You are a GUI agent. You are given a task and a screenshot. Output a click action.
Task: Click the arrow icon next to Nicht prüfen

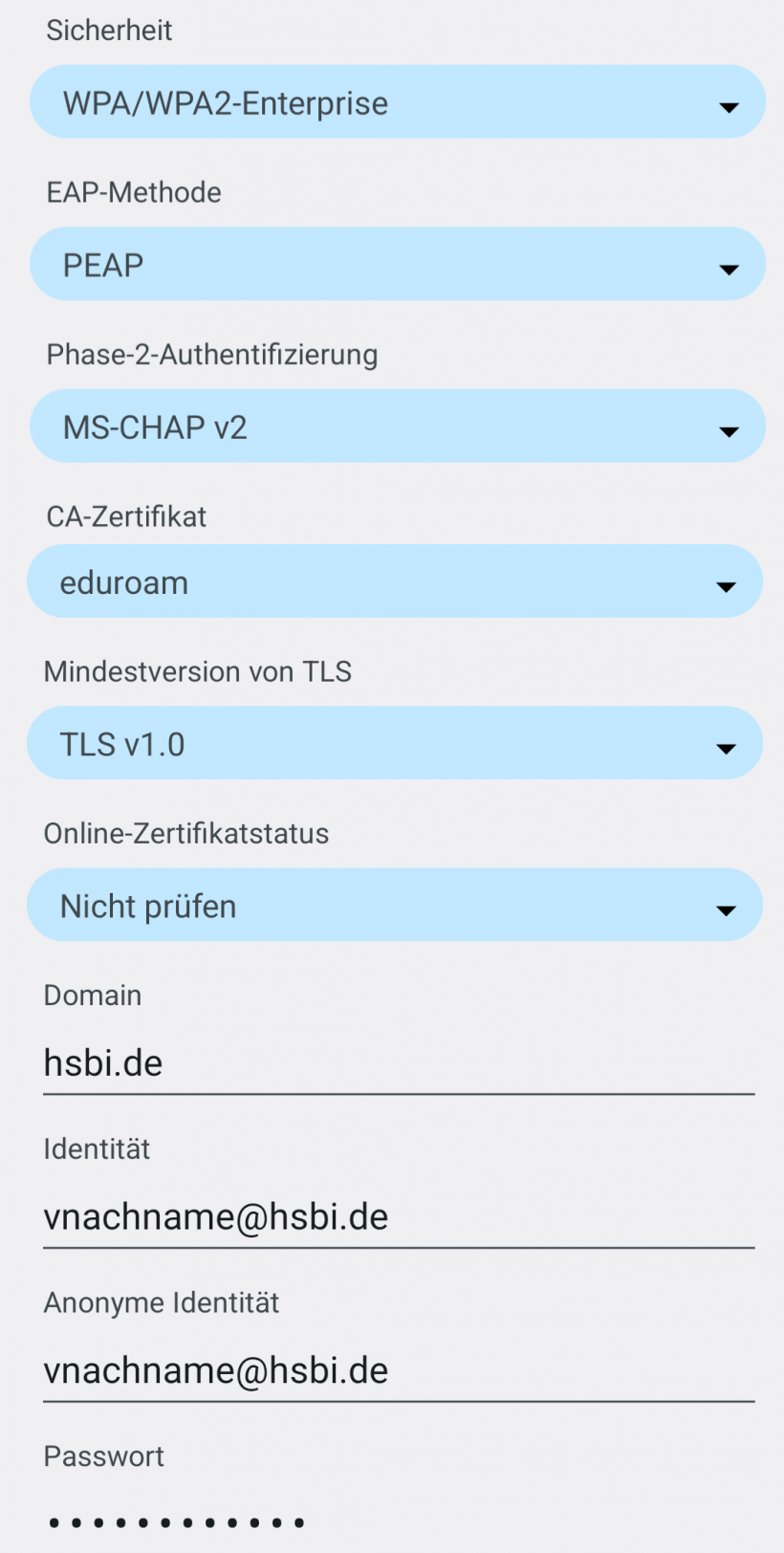click(x=726, y=910)
